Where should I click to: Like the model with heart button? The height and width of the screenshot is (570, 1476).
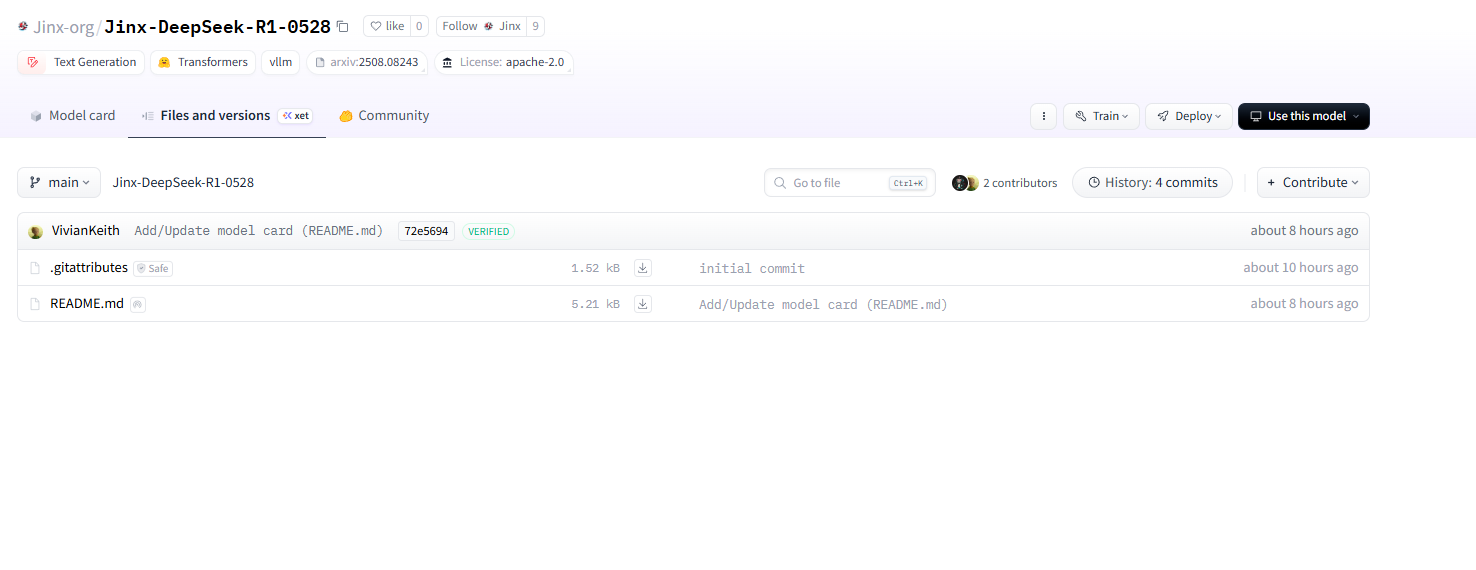click(387, 27)
